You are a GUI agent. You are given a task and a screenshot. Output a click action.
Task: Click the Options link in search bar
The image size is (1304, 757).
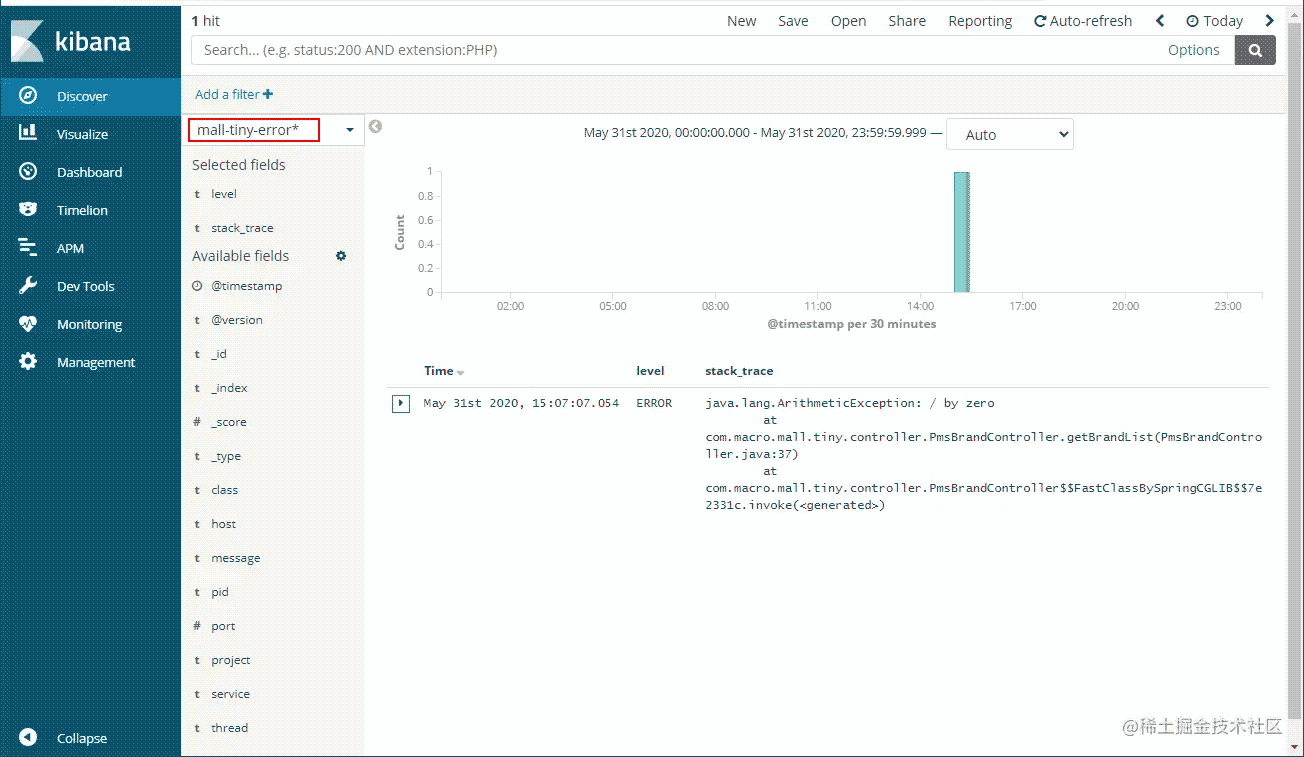tap(1193, 50)
